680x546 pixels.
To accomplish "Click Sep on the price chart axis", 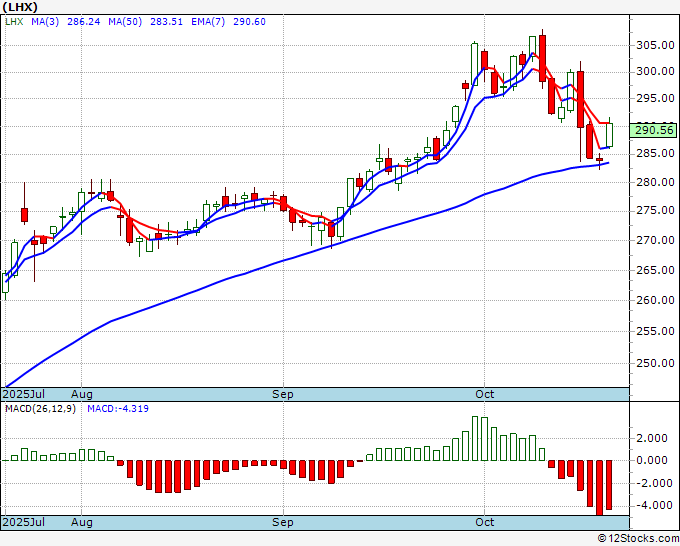I will 283,394.
